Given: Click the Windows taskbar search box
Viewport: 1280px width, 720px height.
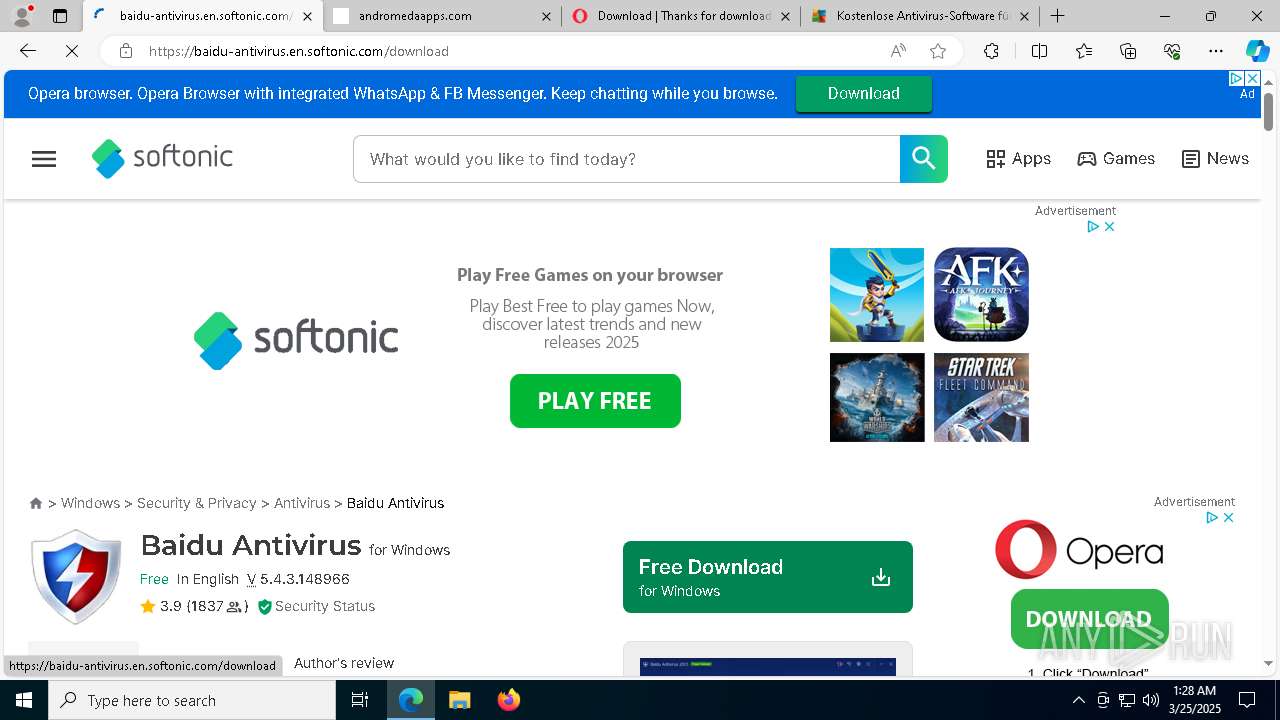Looking at the screenshot, I should (x=192, y=700).
